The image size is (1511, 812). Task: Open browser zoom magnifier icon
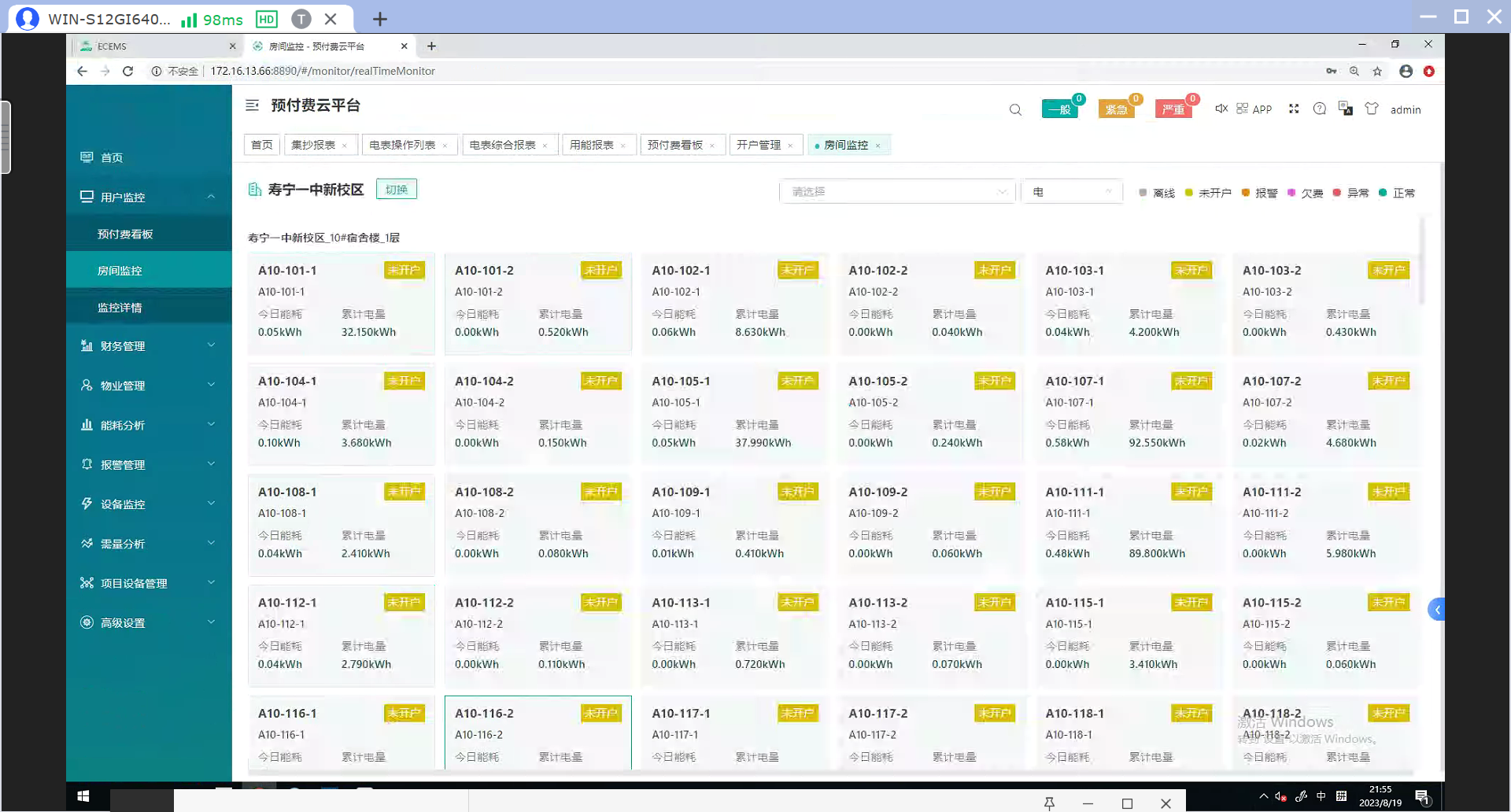[1354, 71]
